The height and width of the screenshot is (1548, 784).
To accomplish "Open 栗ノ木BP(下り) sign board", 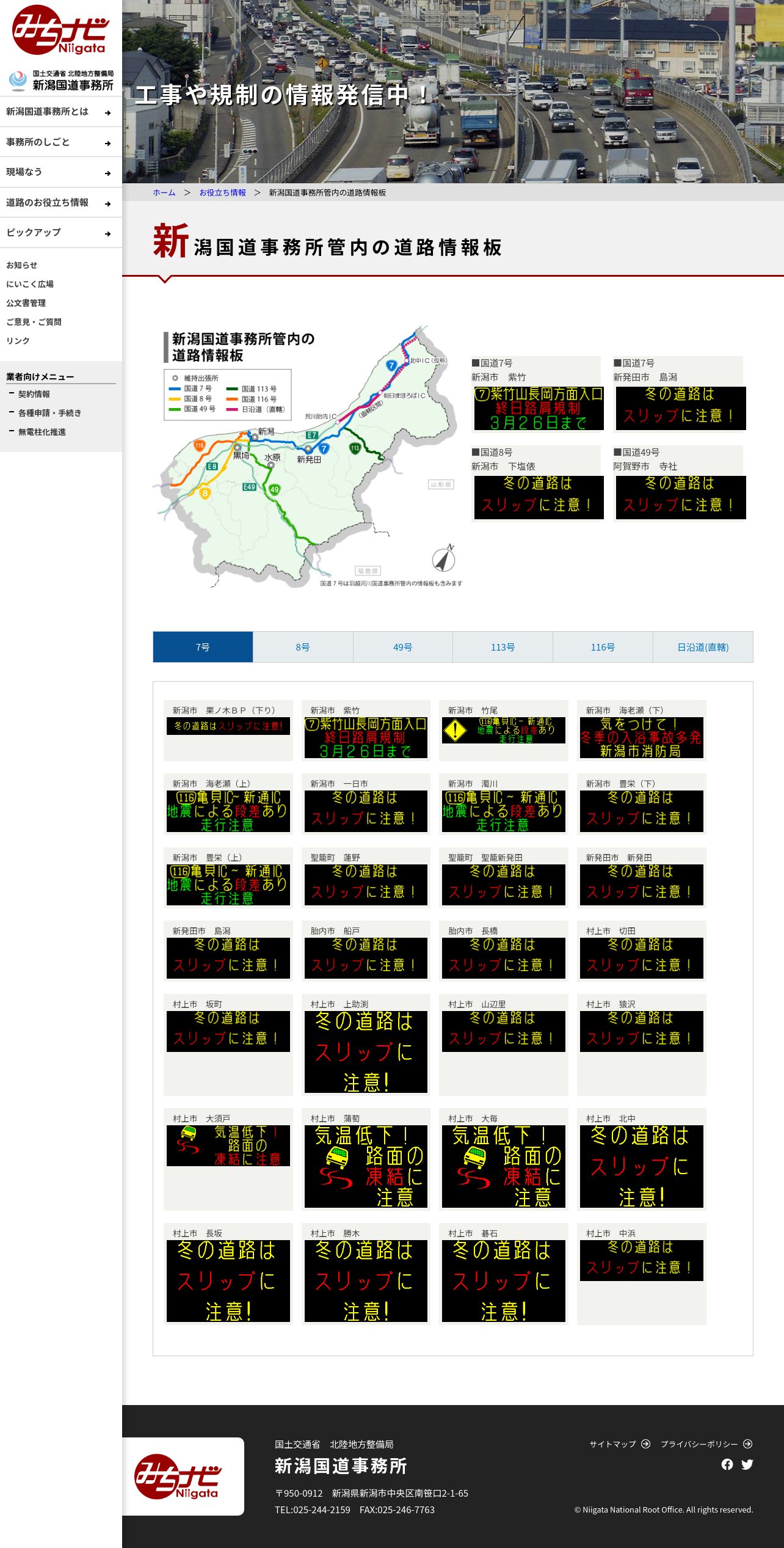I will tap(228, 726).
